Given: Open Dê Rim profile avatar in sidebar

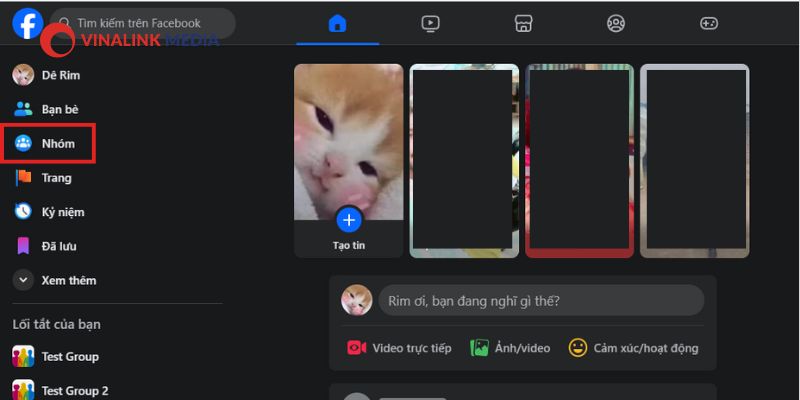Looking at the screenshot, I should [23, 75].
